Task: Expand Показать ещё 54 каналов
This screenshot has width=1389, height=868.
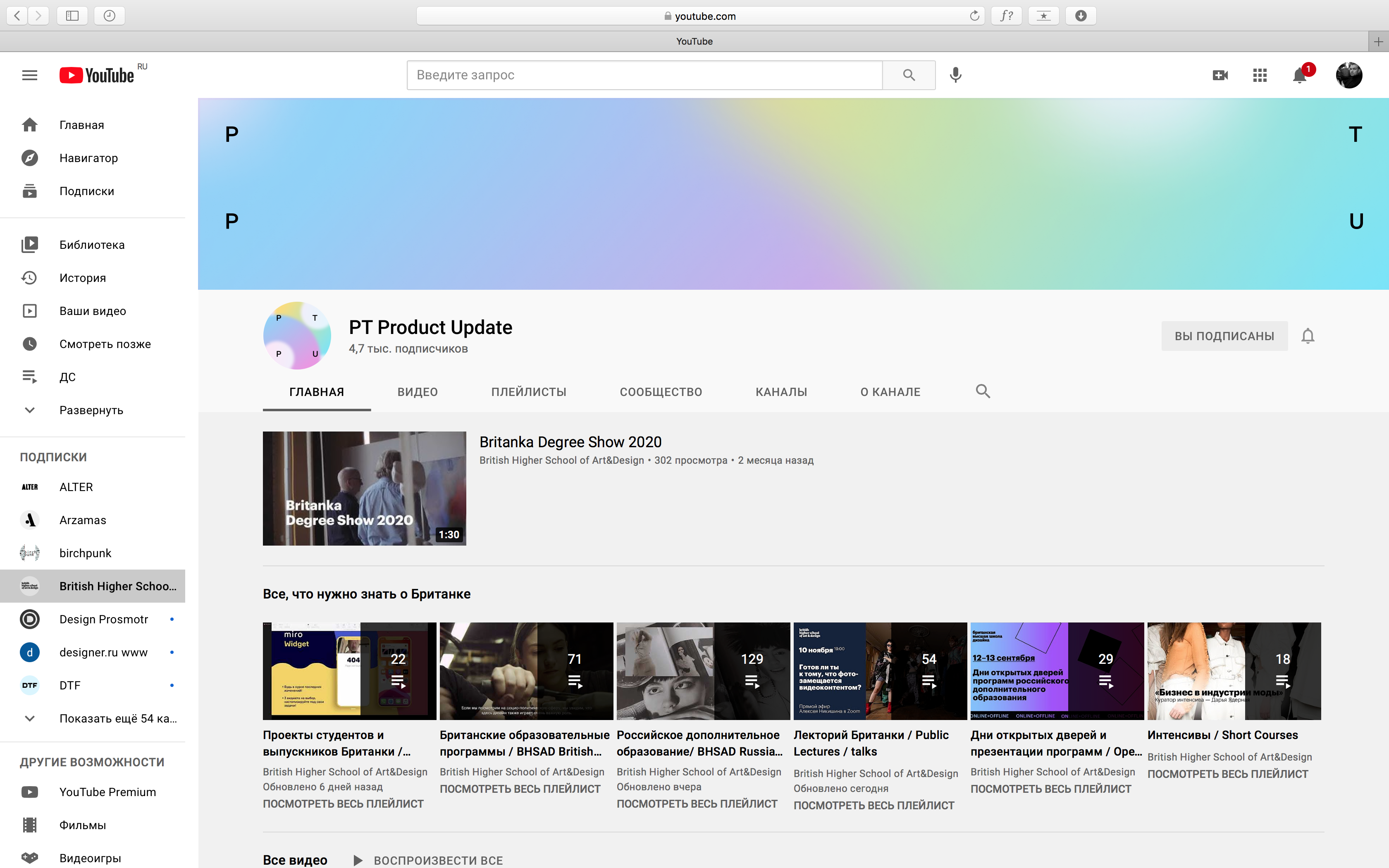Action: (118, 718)
